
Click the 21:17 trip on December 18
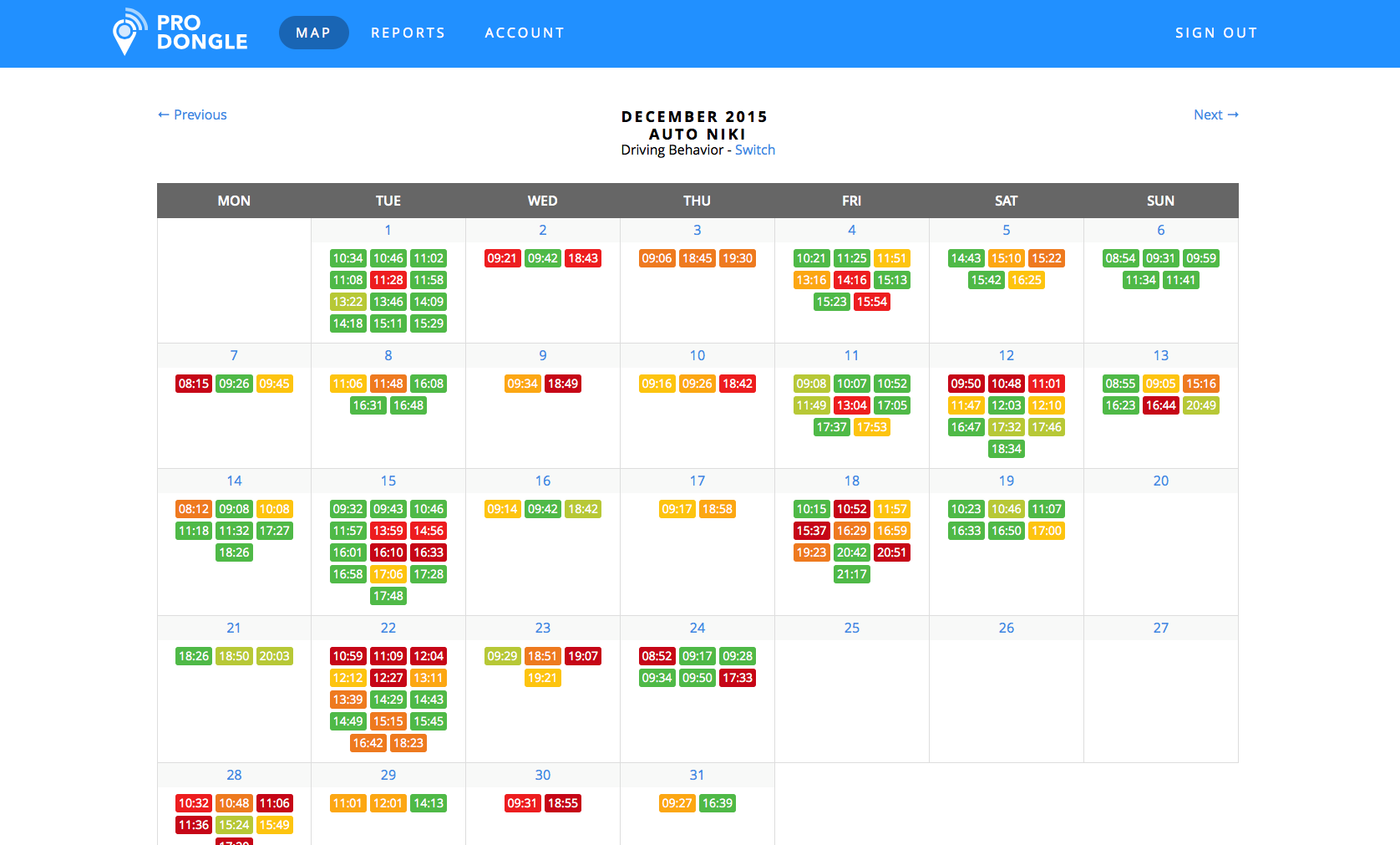(851, 574)
